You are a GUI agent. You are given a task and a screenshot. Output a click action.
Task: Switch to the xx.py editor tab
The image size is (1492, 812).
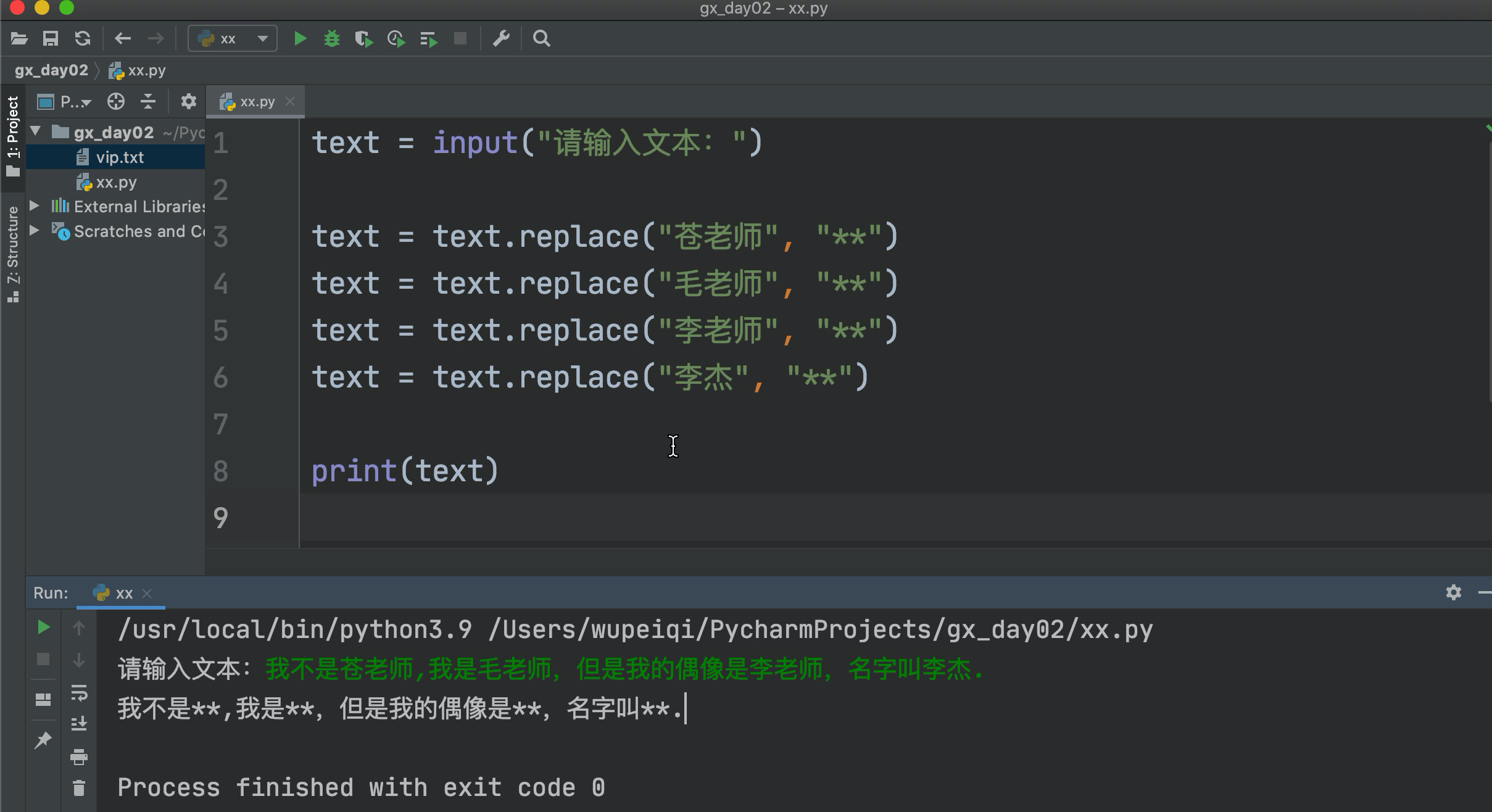[256, 102]
